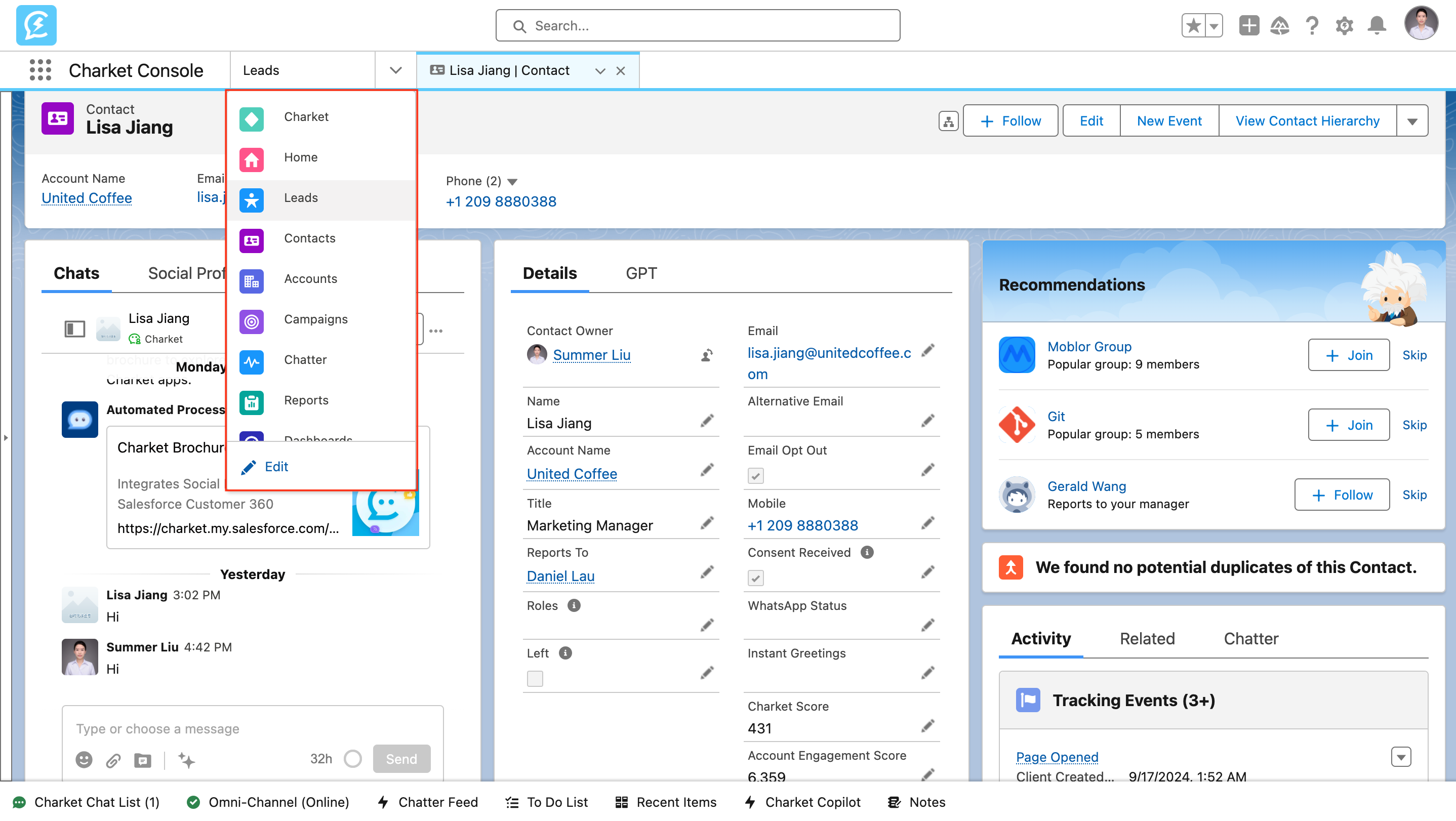Open Omni-Channel in utility bar
The height and width of the screenshot is (821, 1456).
(x=268, y=802)
